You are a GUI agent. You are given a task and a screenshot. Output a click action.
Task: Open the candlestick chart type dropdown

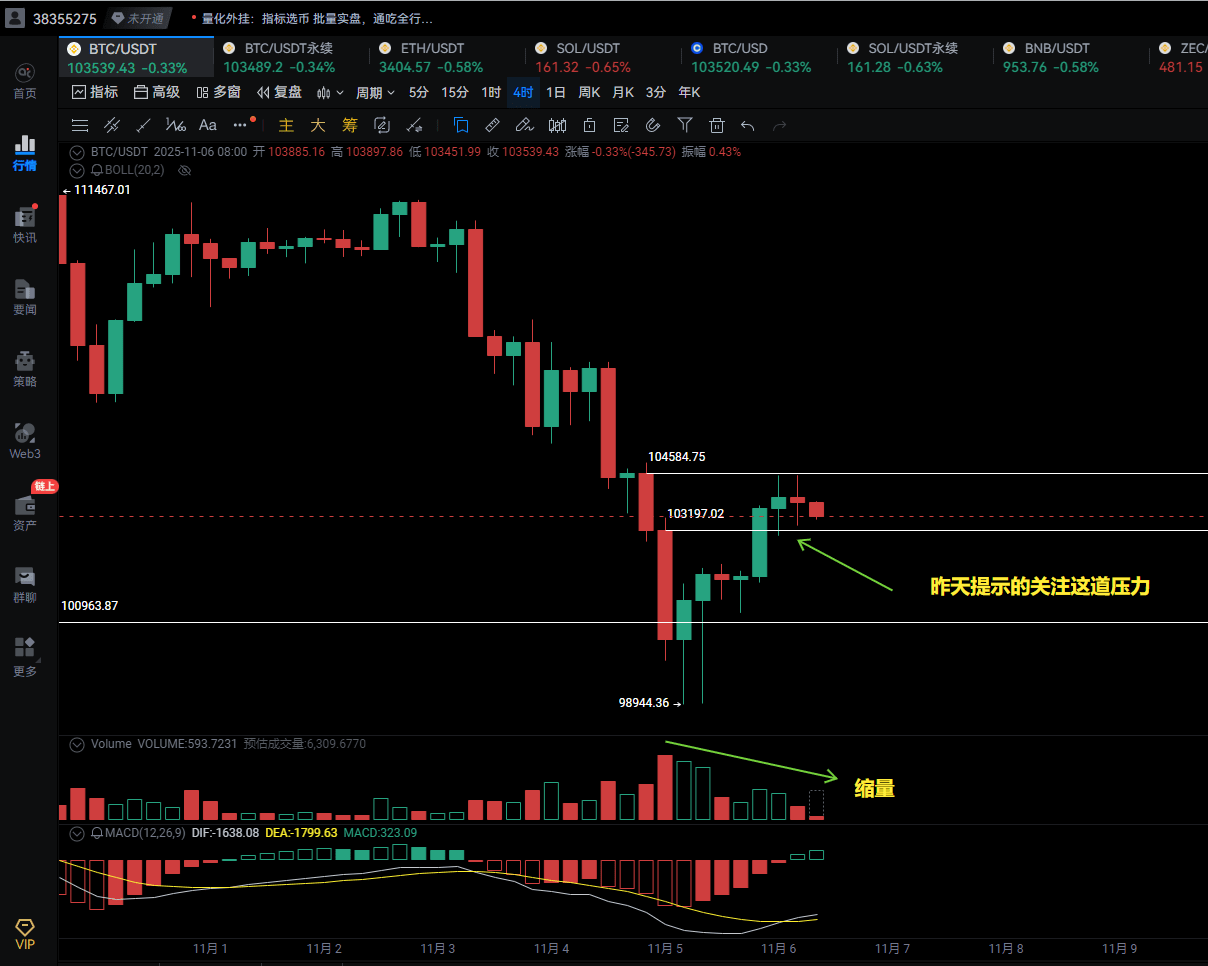(330, 92)
